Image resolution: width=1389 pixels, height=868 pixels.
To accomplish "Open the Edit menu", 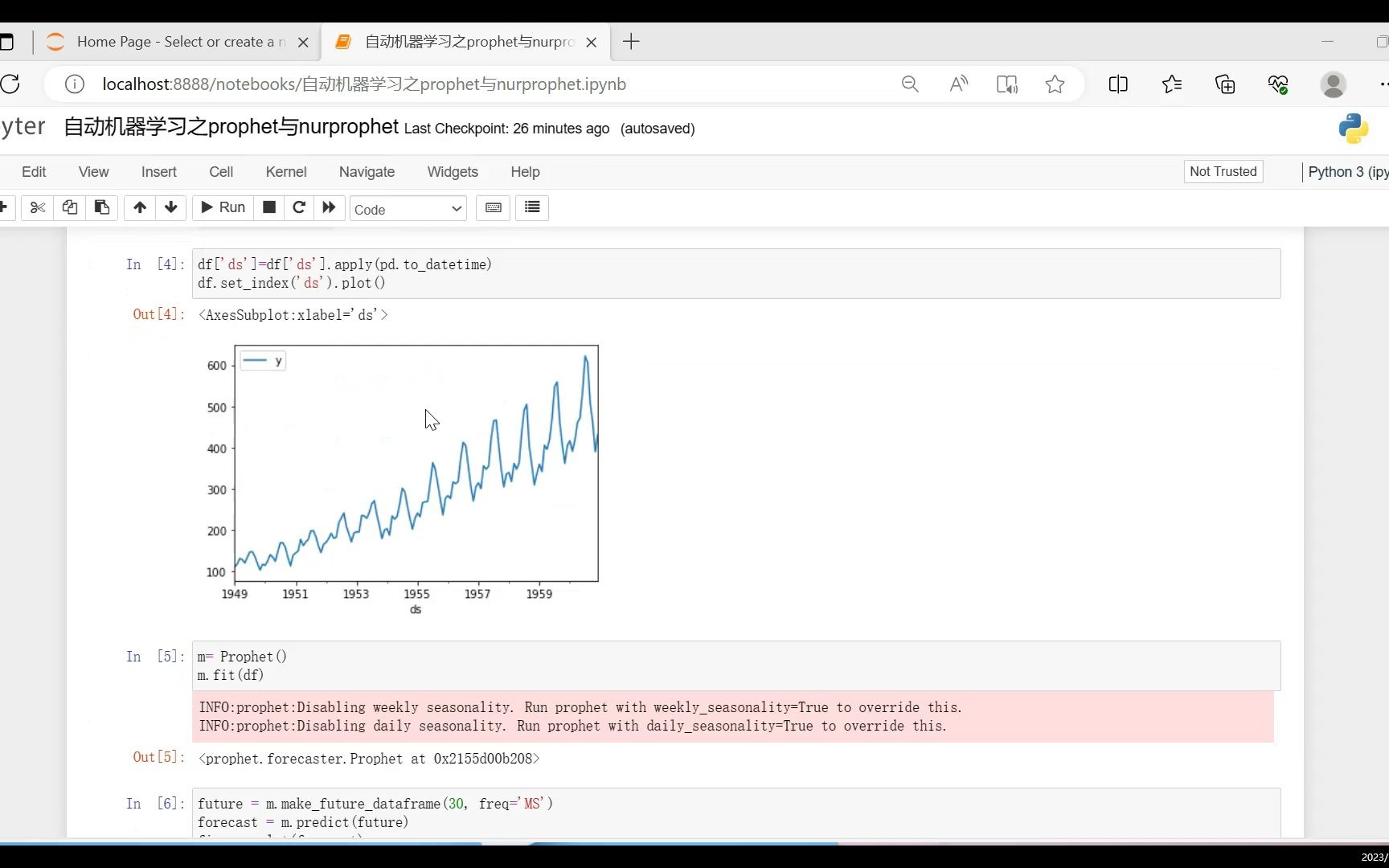I will coord(34,172).
